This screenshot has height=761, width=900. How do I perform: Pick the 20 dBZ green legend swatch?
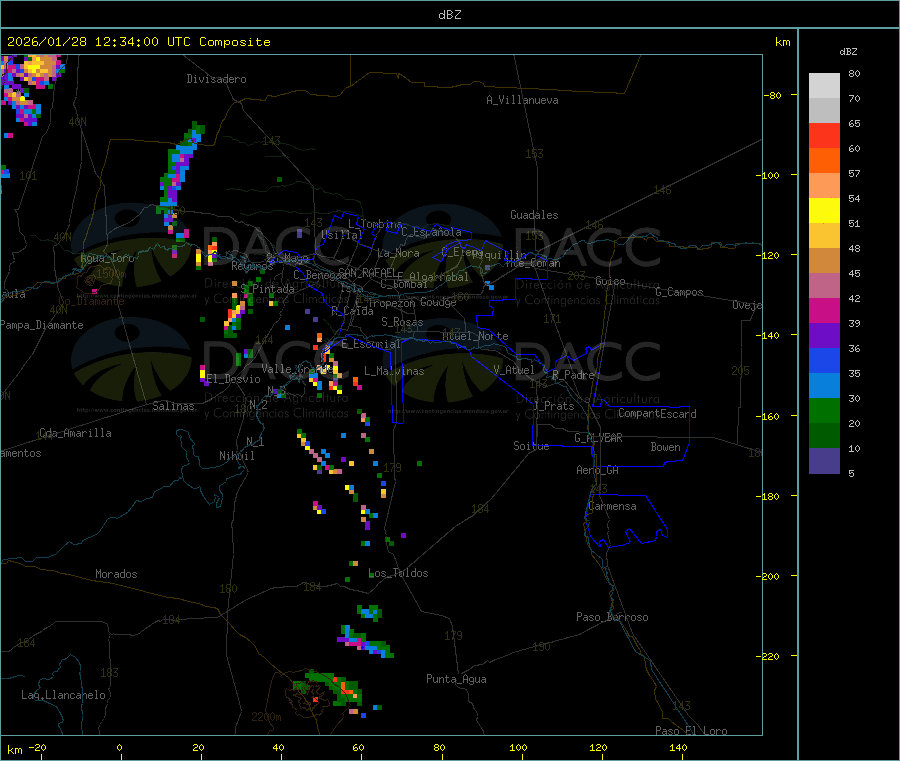coord(824,410)
